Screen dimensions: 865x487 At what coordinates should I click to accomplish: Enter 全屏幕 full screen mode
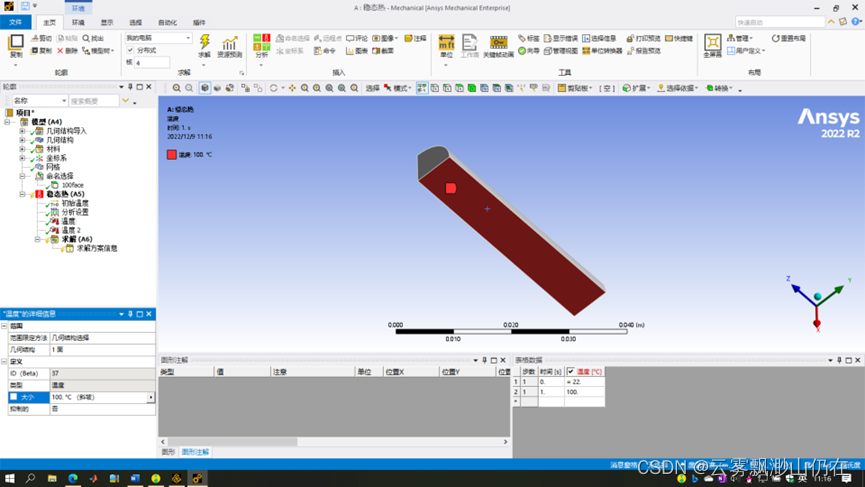click(712, 46)
